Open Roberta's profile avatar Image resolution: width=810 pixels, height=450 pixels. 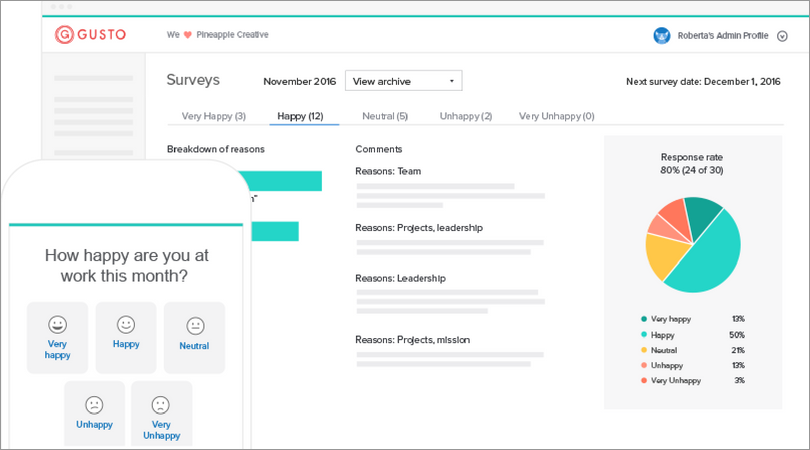(662, 36)
